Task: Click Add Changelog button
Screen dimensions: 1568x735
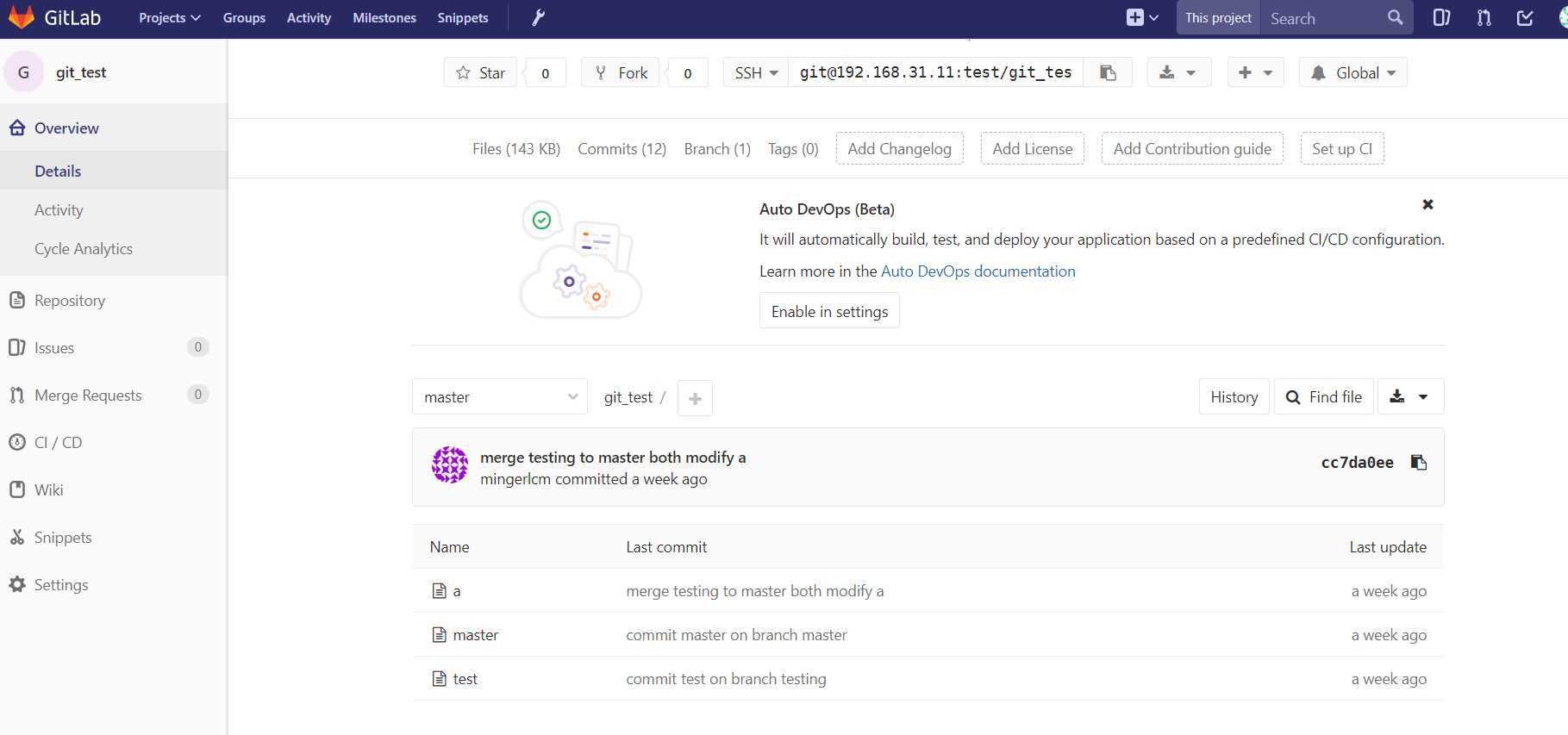Action: point(899,148)
